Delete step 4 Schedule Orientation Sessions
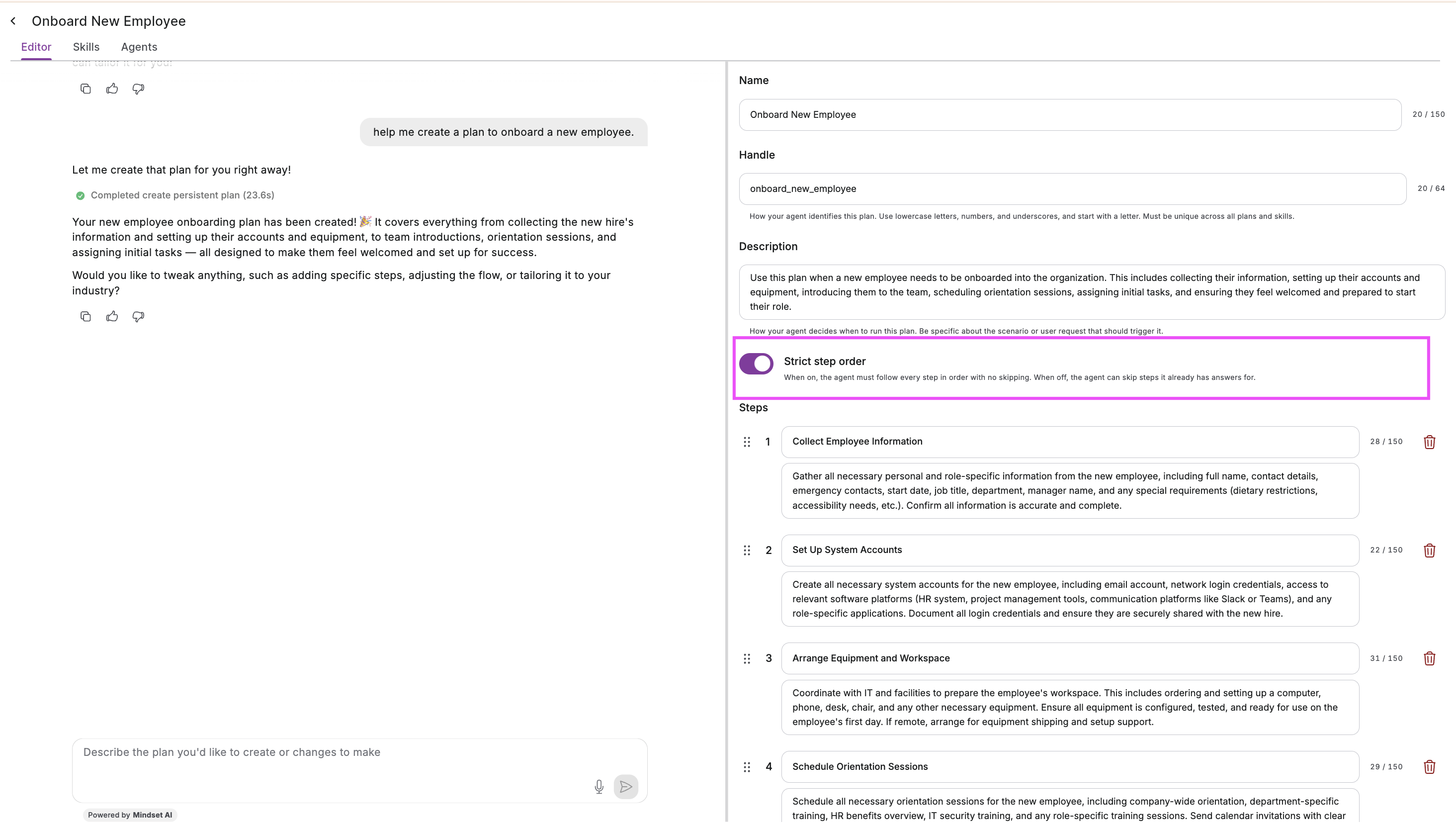The height and width of the screenshot is (829, 1456). click(1429, 767)
